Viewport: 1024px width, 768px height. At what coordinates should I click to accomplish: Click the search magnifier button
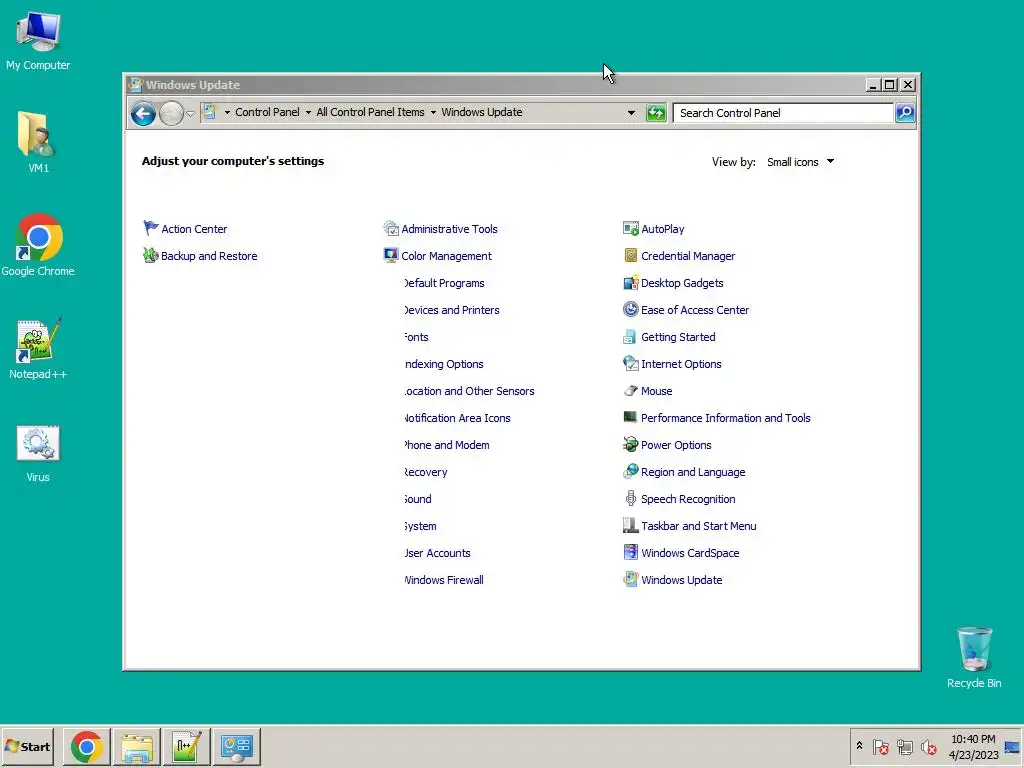pyautogui.click(x=905, y=113)
